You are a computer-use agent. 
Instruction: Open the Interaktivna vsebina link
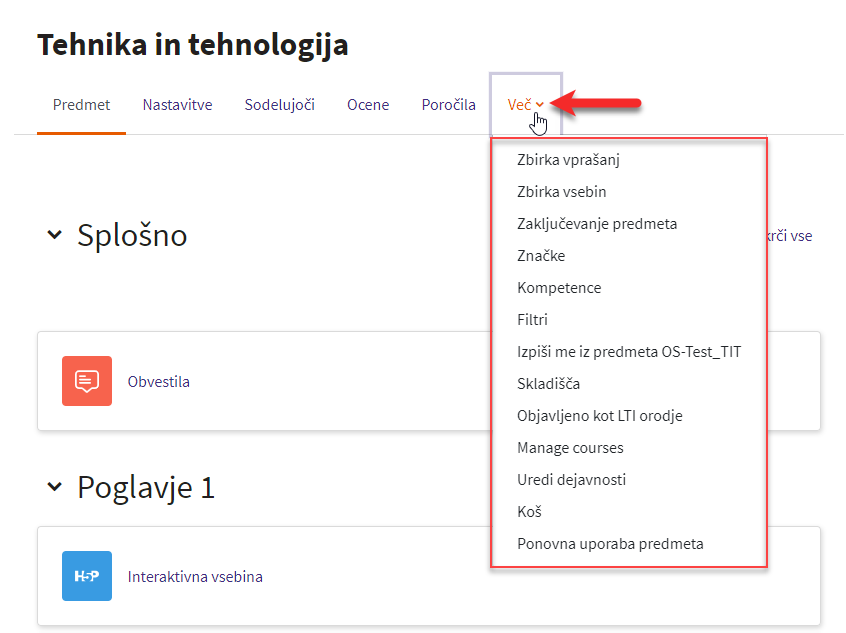click(x=195, y=576)
